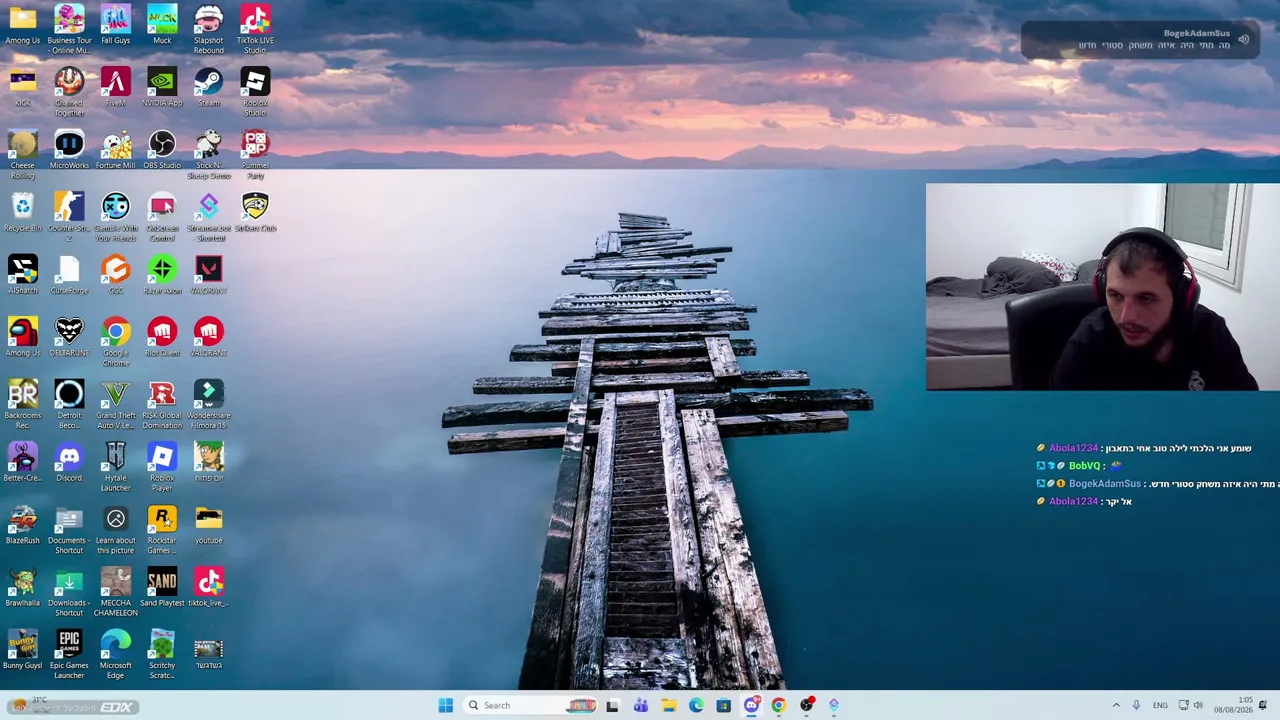Select the Recycle Bin

point(22,213)
